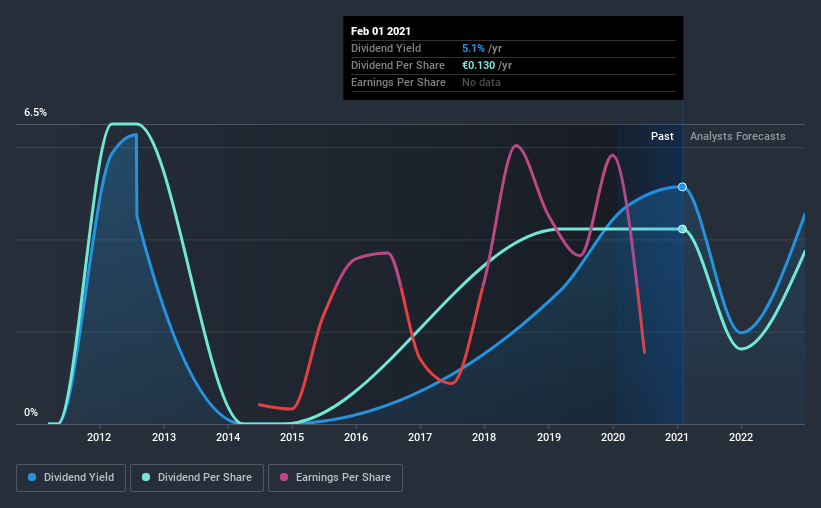This screenshot has height=508, width=821.
Task: Click the teal Dividend Per Share legend dot
Action: 146,477
